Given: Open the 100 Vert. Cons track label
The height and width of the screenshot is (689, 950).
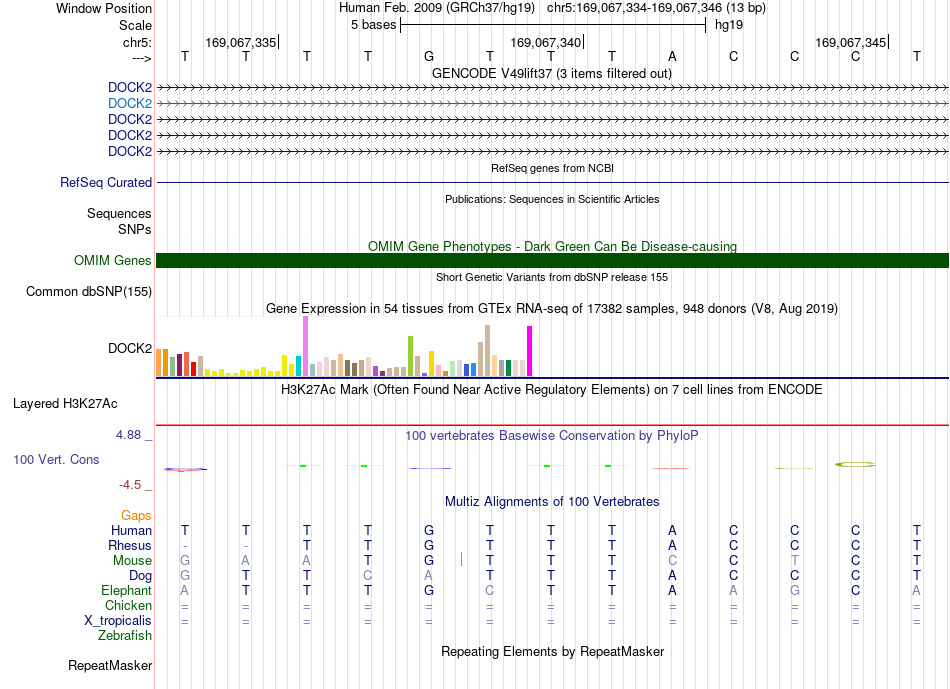Looking at the screenshot, I should point(56,459).
